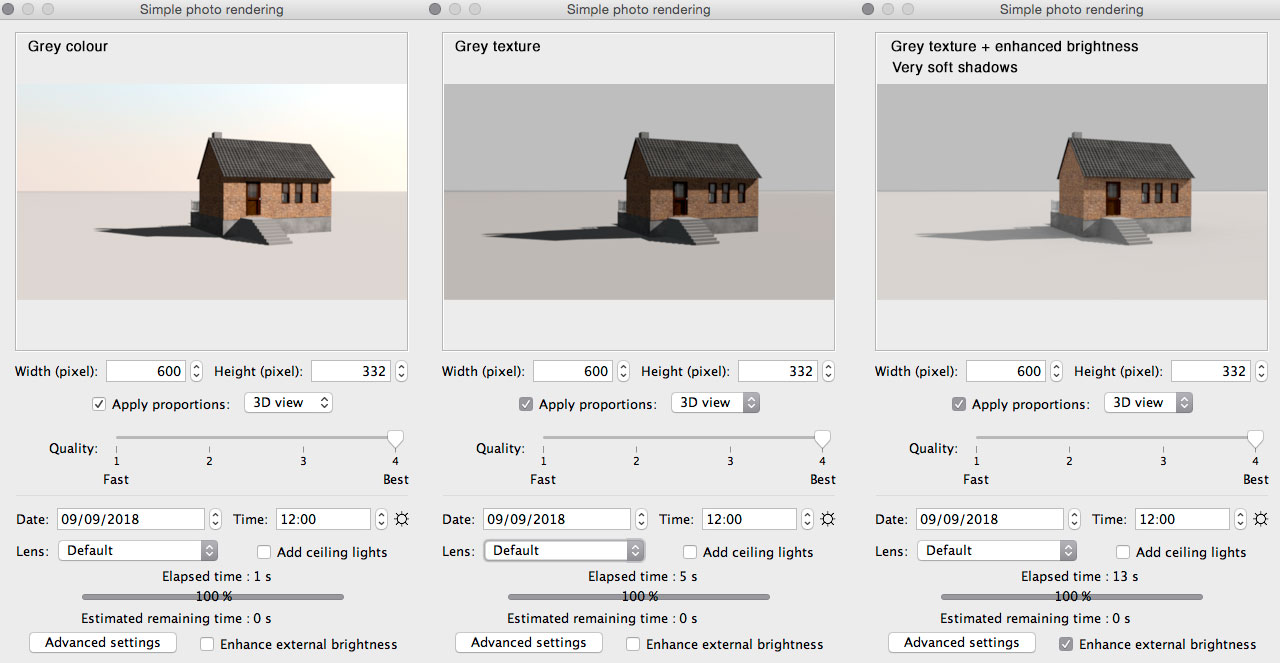This screenshot has width=1280, height=663.
Task: Enable Add ceiling lights in Grey texture window
Action: 690,552
